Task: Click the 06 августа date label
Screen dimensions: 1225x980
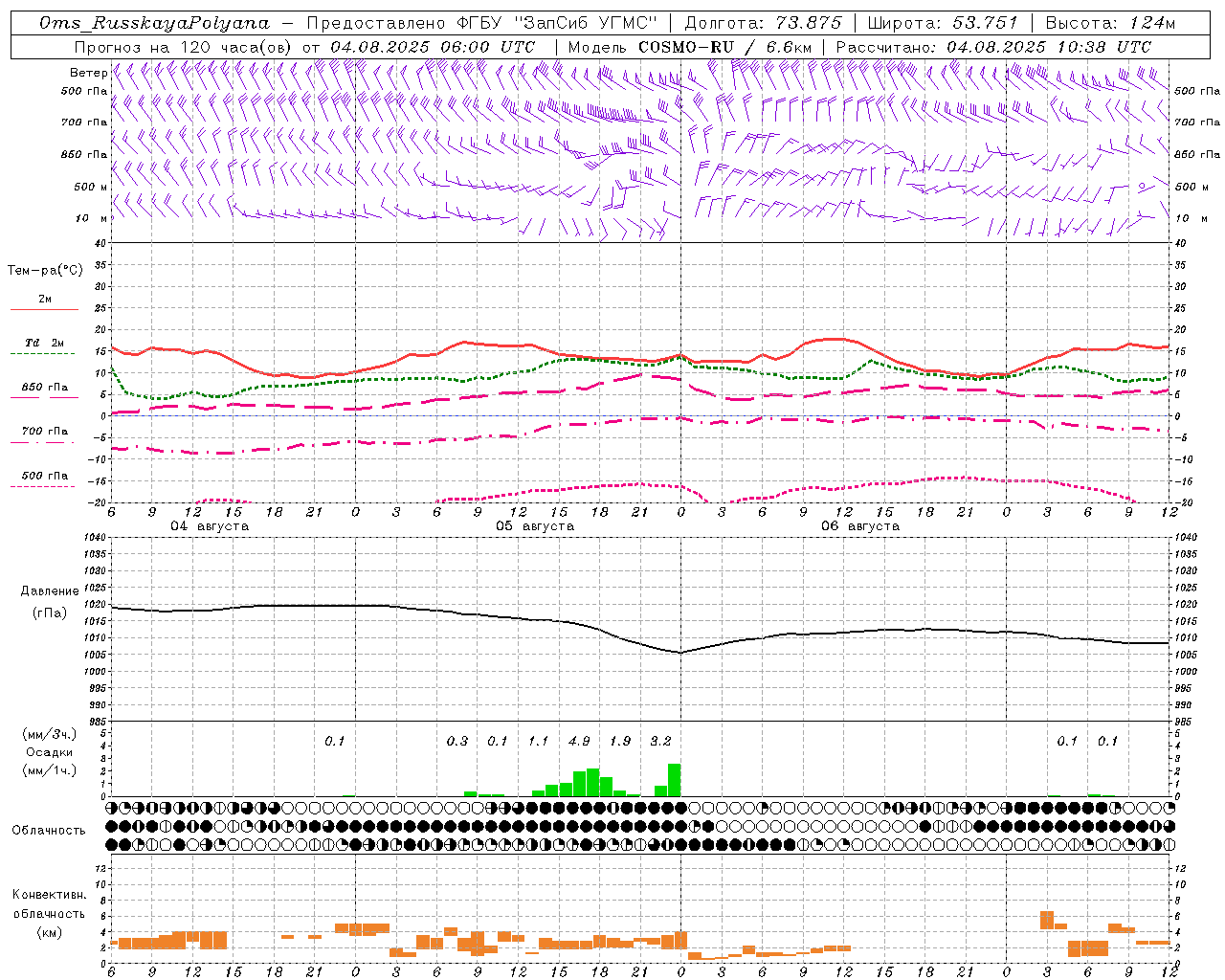Action: pos(860,526)
